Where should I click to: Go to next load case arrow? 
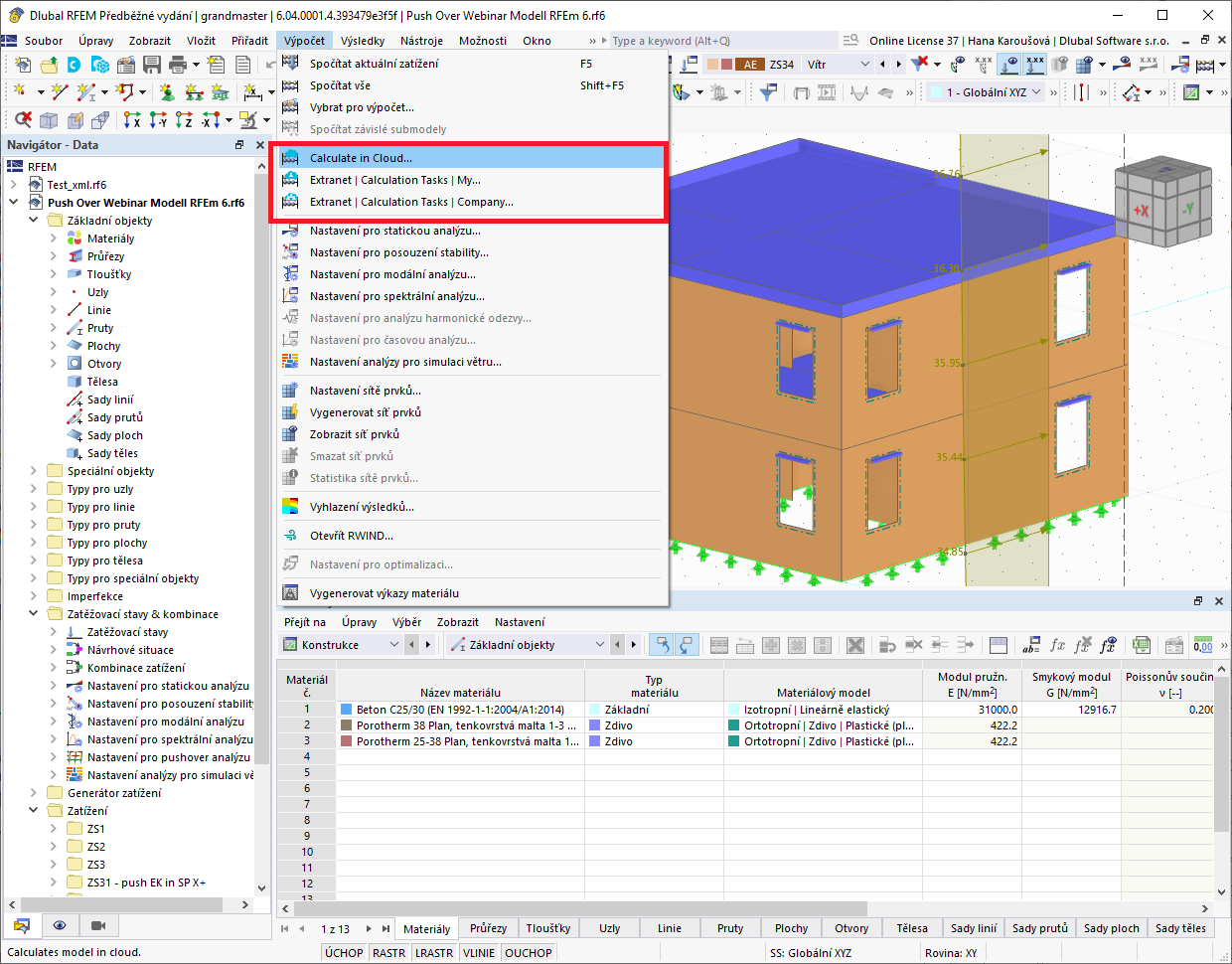coord(898,65)
